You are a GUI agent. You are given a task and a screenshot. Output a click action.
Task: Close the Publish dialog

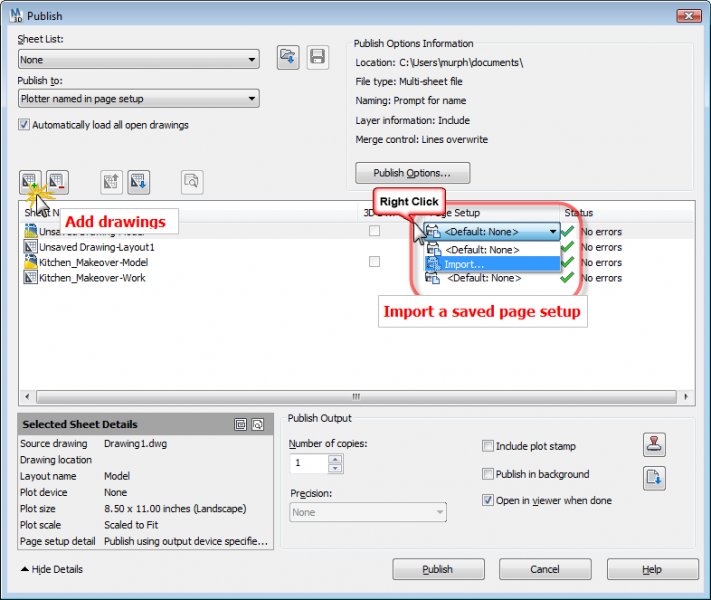(x=689, y=16)
